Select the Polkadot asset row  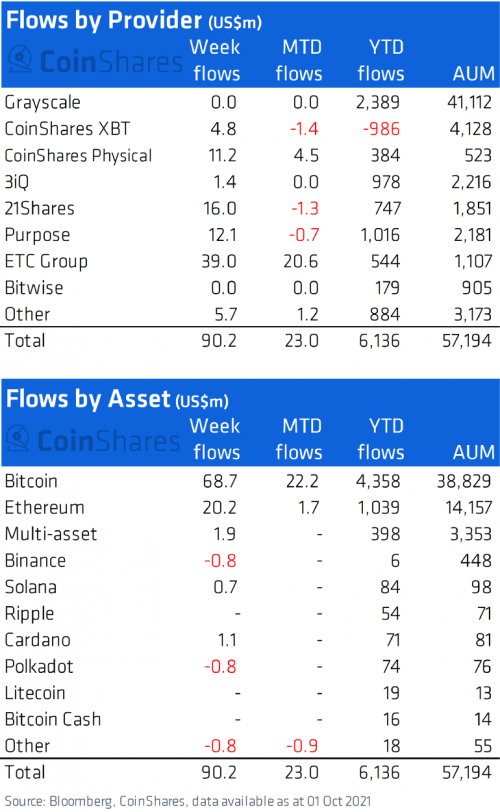tap(250, 666)
